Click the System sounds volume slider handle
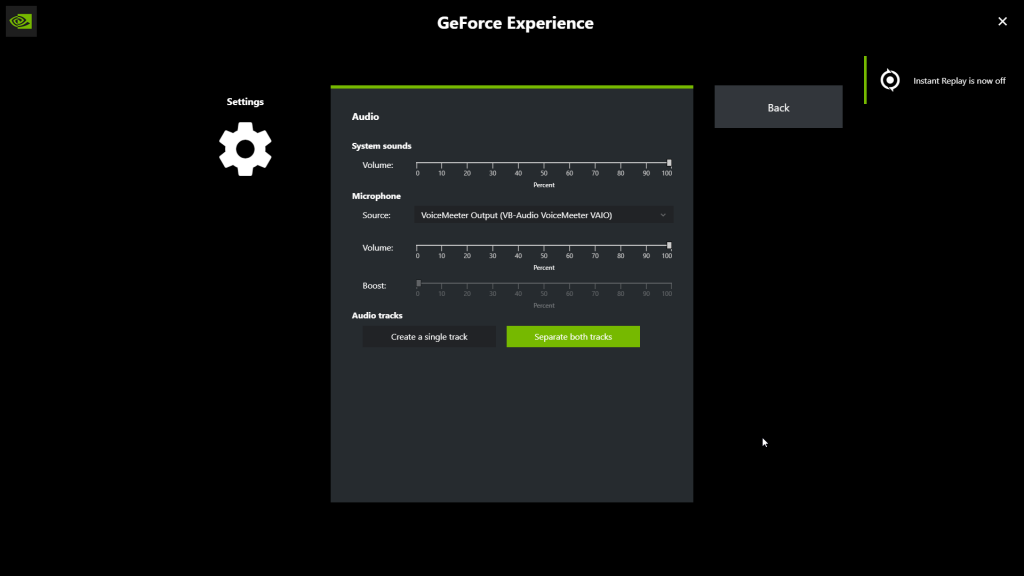The width and height of the screenshot is (1024, 576). coord(669,163)
